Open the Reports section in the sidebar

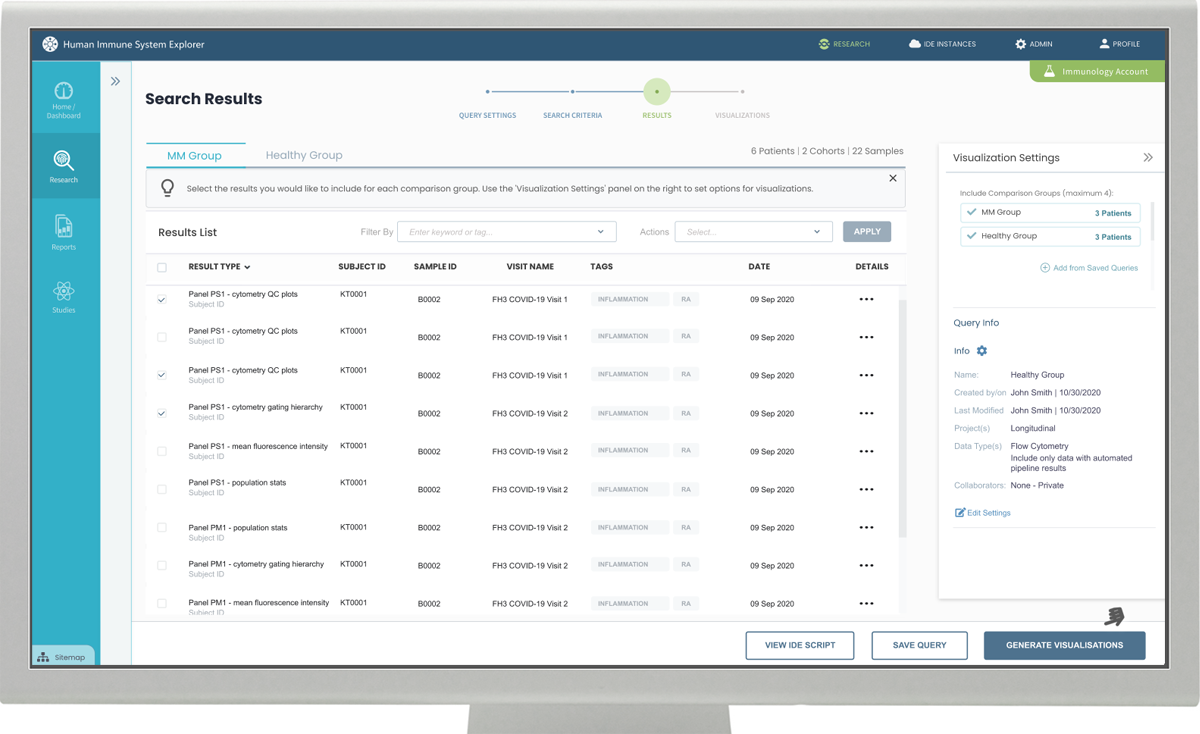point(63,232)
